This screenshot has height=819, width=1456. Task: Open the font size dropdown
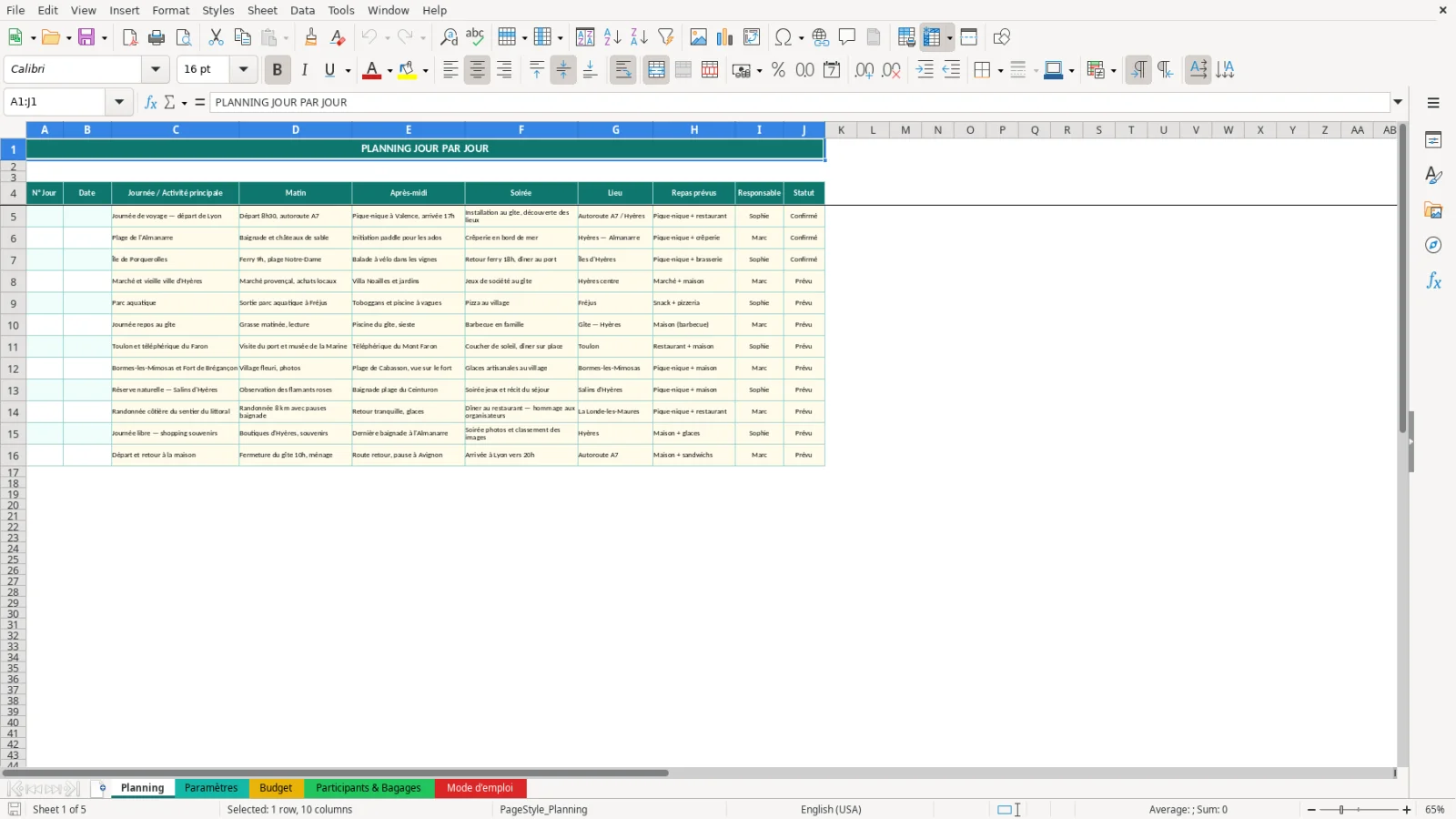tap(243, 69)
